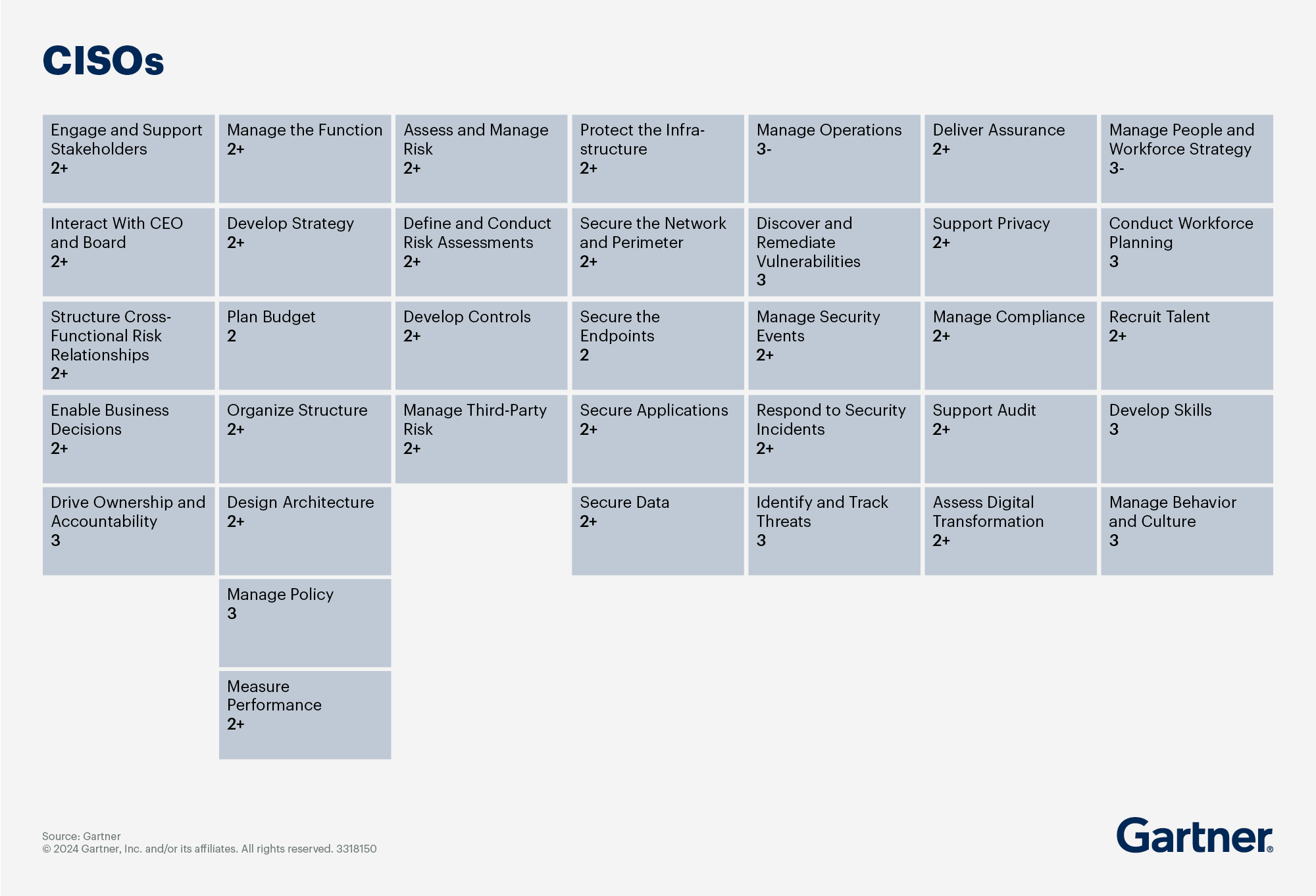The height and width of the screenshot is (896, 1316).
Task: Click the Protect the Infrastructure tile
Action: click(657, 159)
